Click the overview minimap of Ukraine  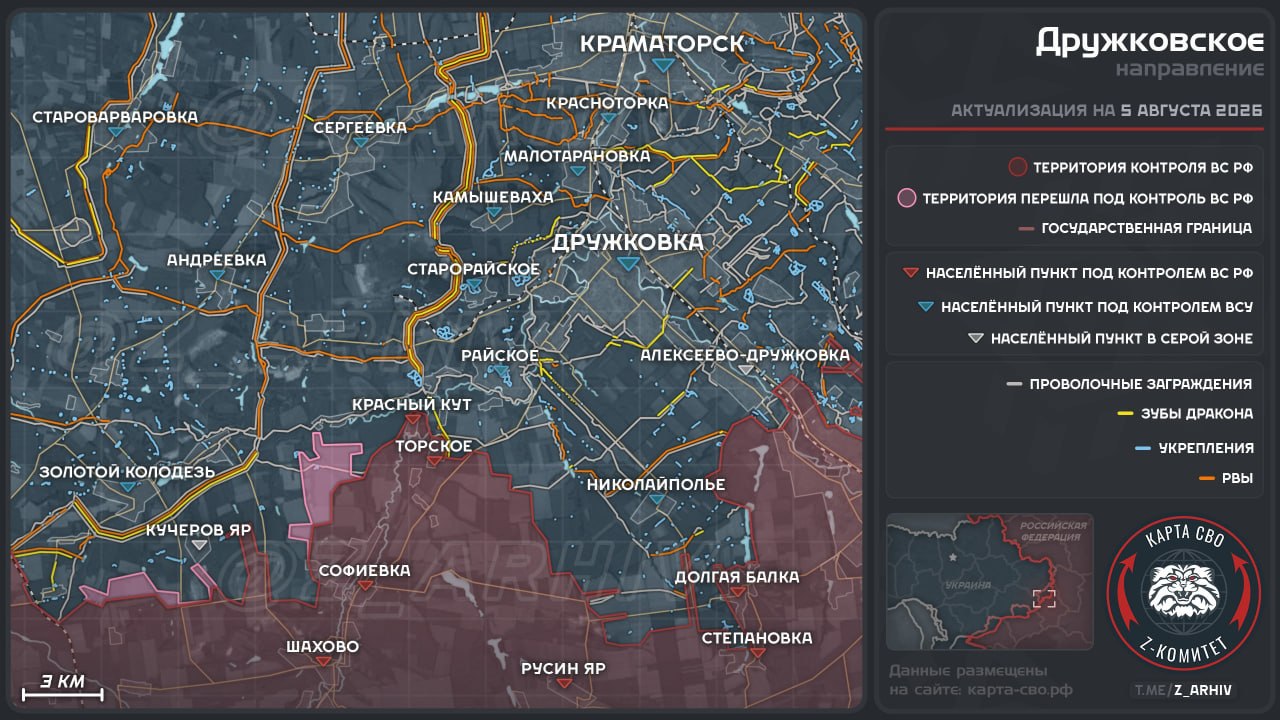[990, 581]
